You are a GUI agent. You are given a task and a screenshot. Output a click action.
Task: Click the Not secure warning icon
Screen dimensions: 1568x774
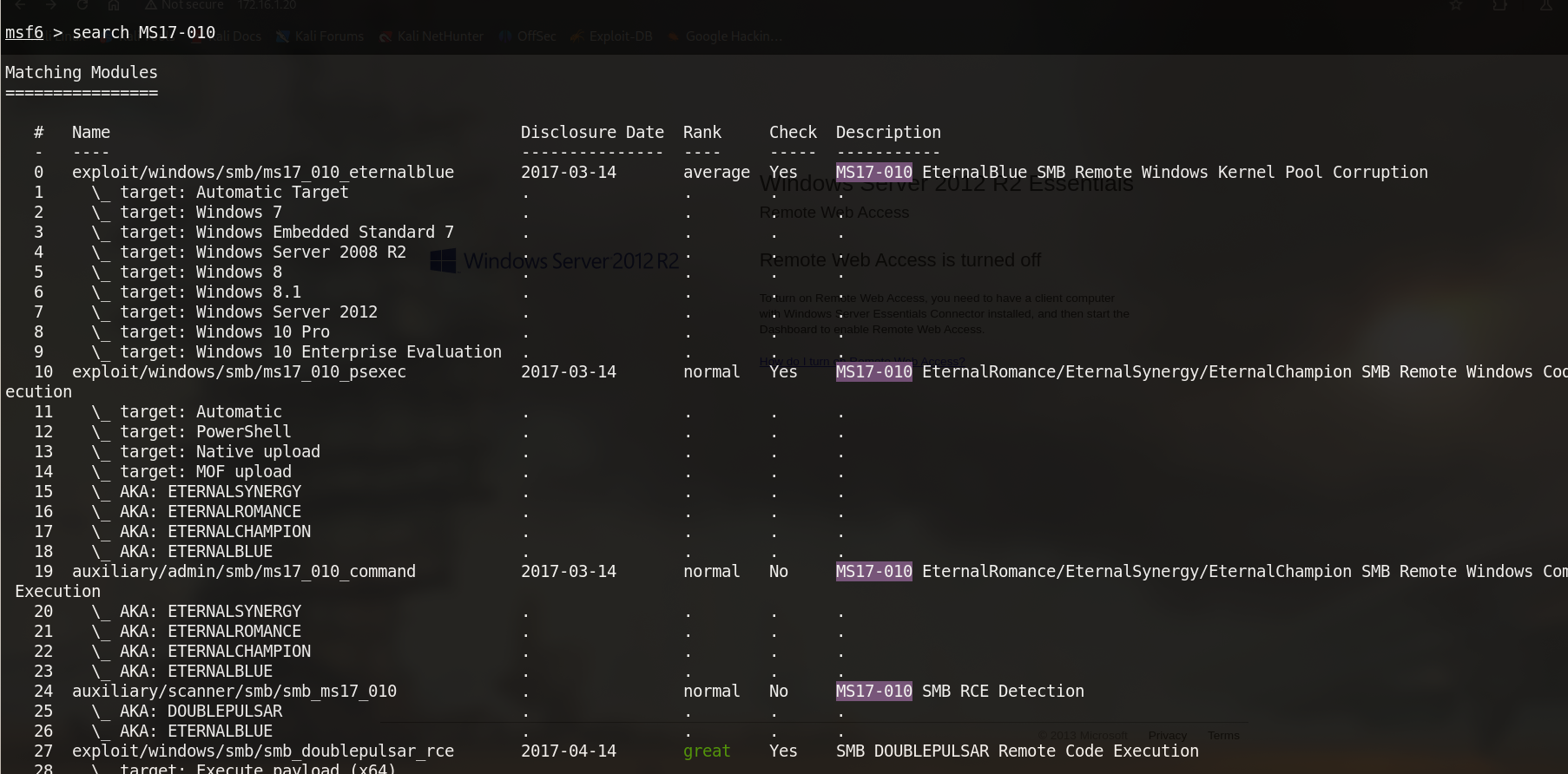[151, 5]
